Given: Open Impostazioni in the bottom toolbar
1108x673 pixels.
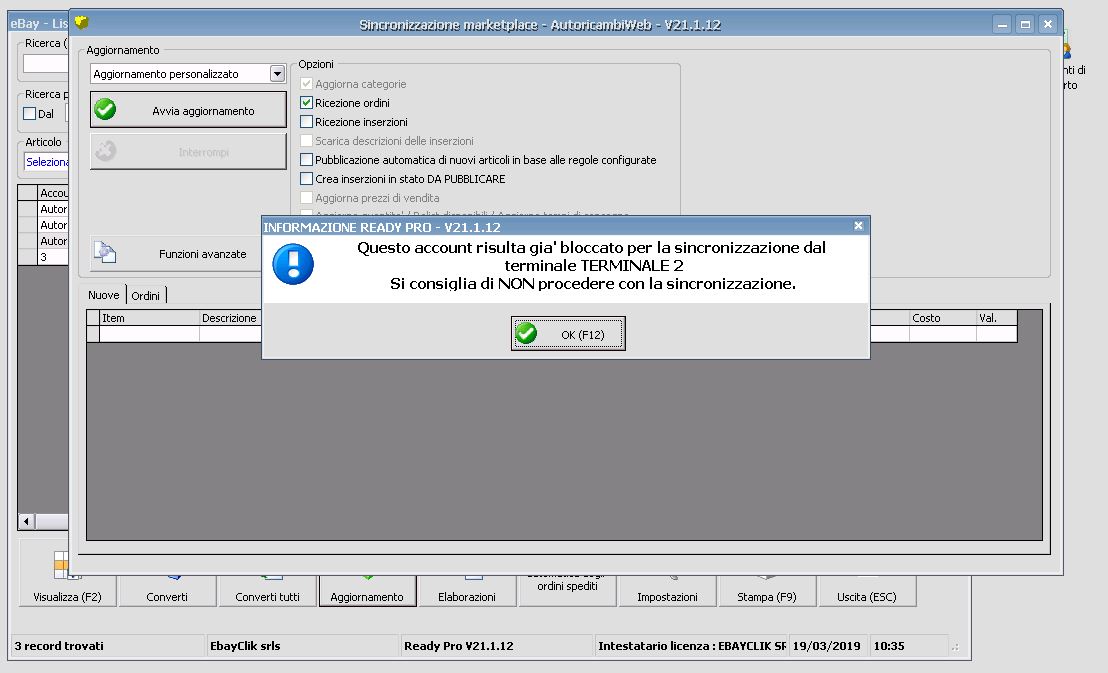Looking at the screenshot, I should tap(667, 591).
